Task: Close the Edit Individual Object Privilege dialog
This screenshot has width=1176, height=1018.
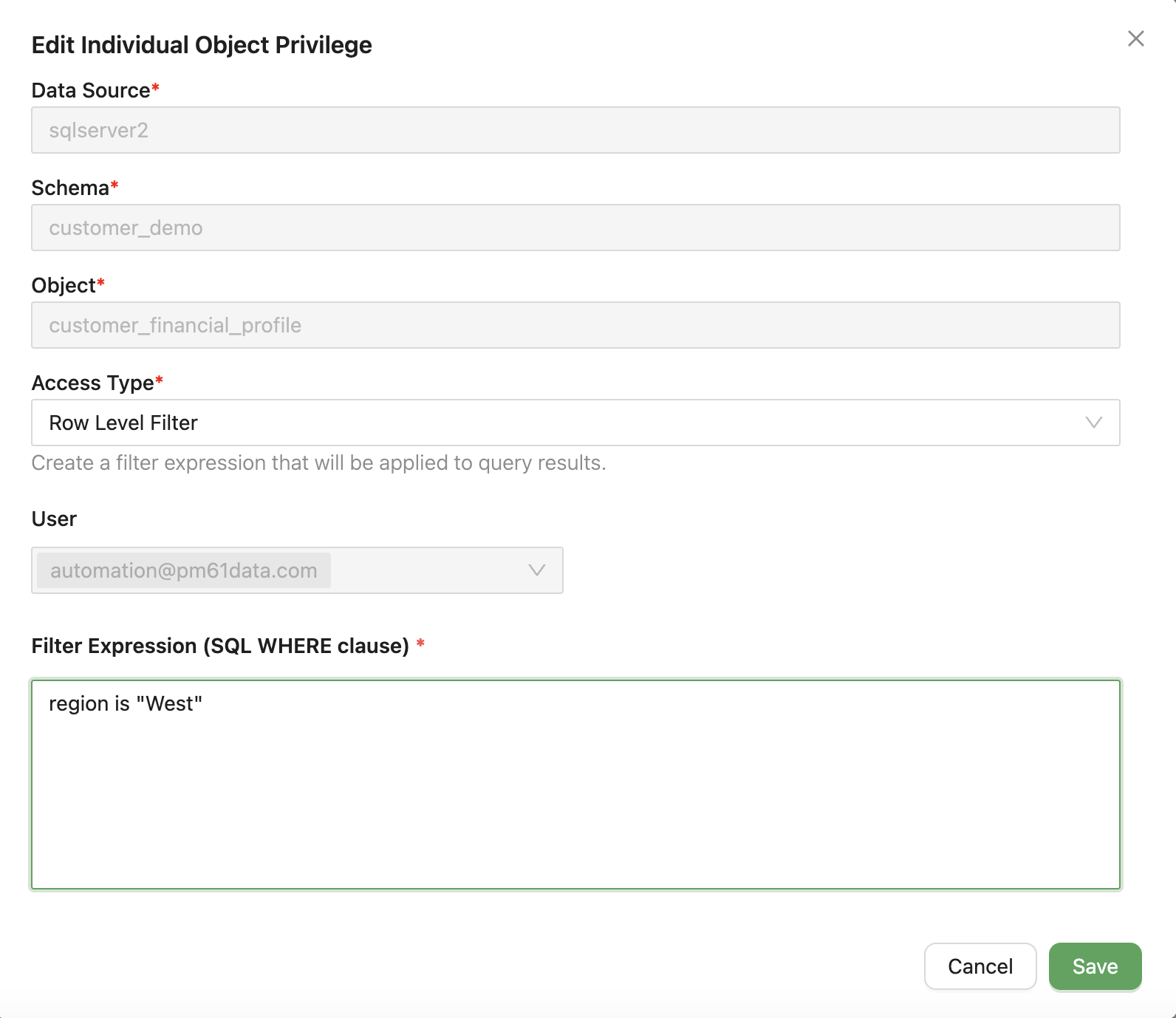Action: coord(1135,38)
